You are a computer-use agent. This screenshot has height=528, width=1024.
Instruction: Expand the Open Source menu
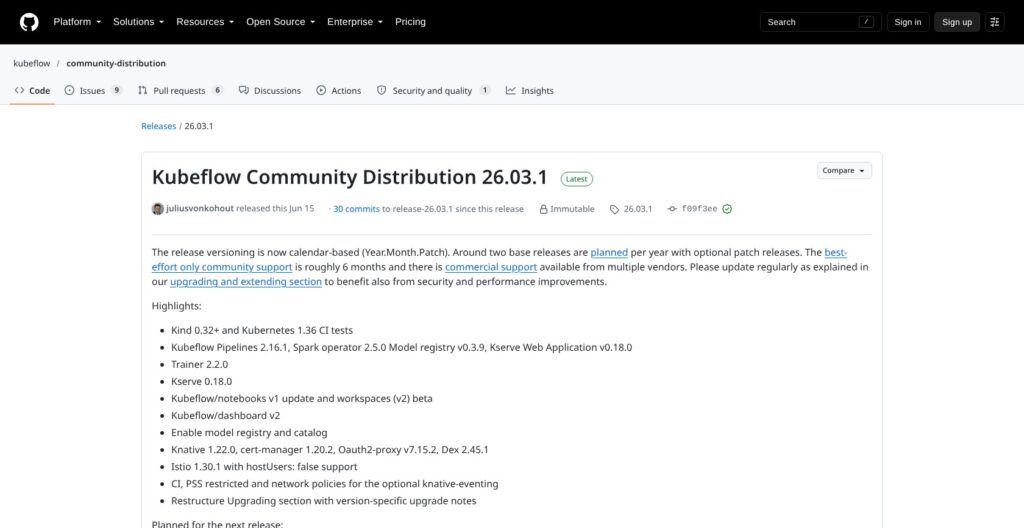pos(281,22)
